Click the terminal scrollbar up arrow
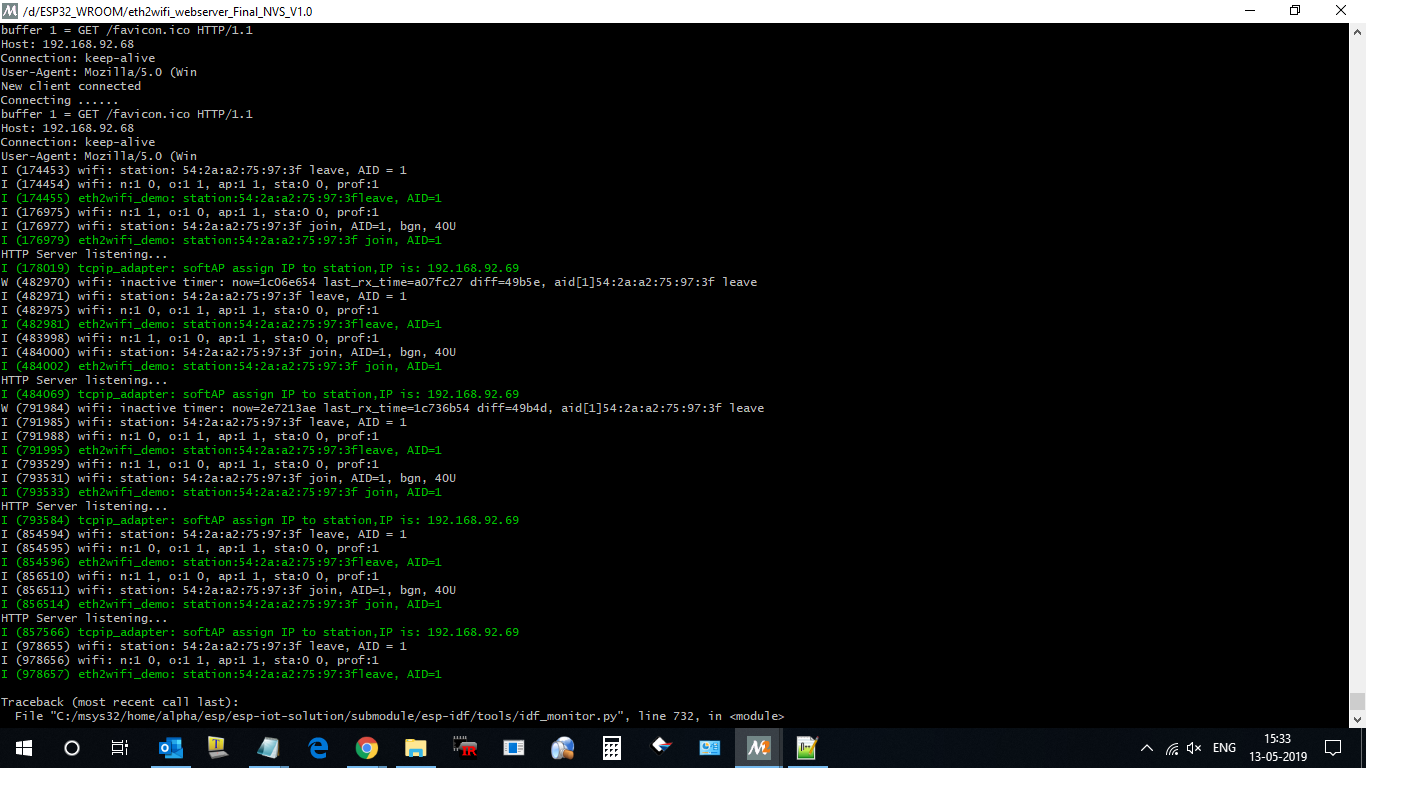Image resolution: width=1406 pixels, height=786 pixels. 1357,32
